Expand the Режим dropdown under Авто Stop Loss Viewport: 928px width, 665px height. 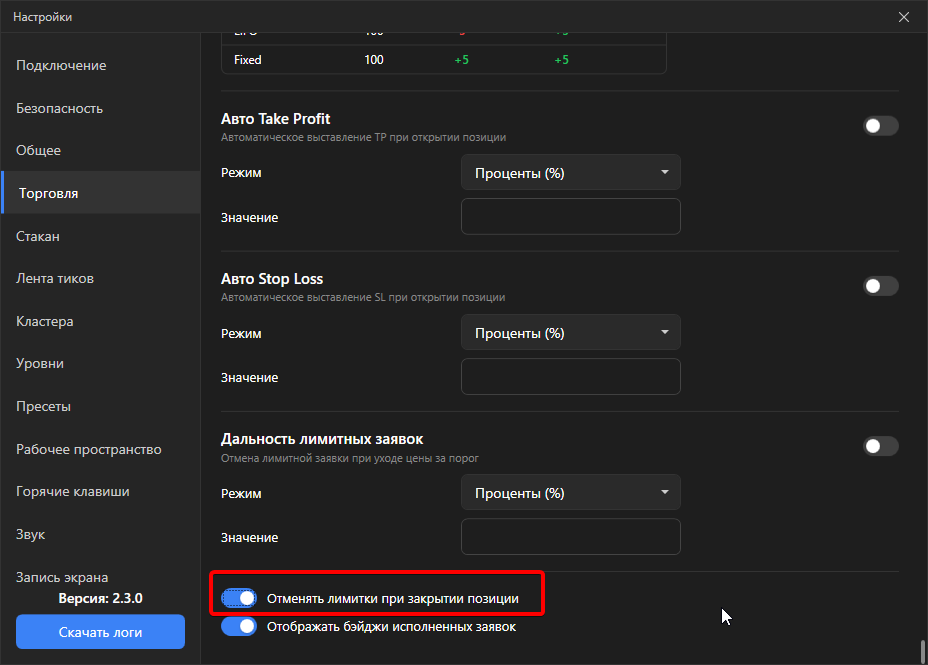pyautogui.click(x=571, y=332)
